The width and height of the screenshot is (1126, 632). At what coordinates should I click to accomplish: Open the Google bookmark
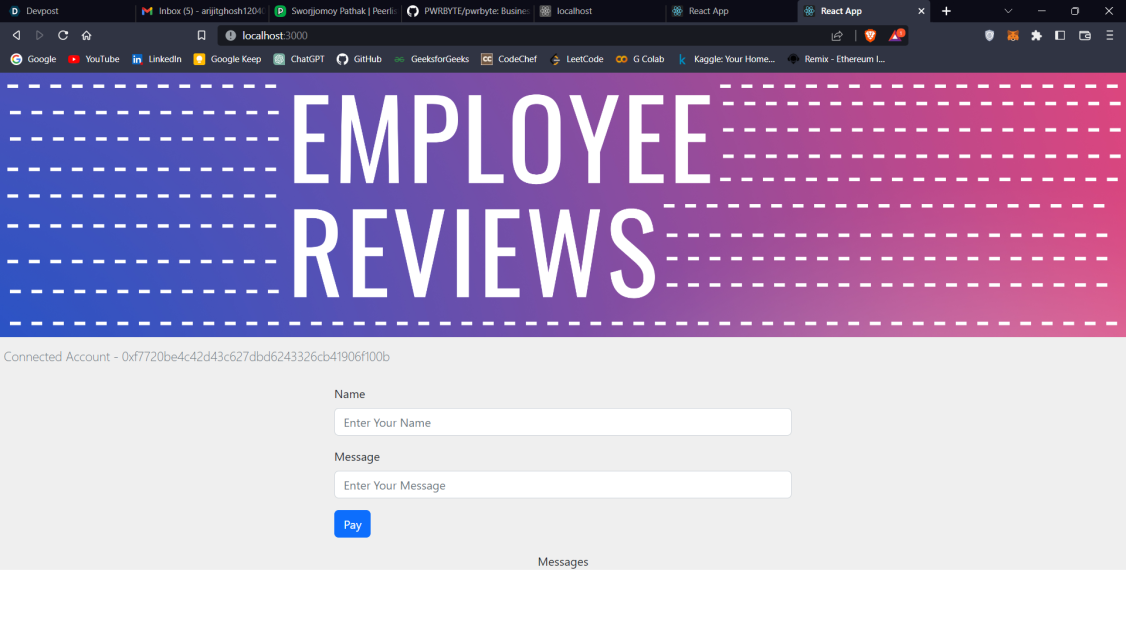click(x=33, y=59)
